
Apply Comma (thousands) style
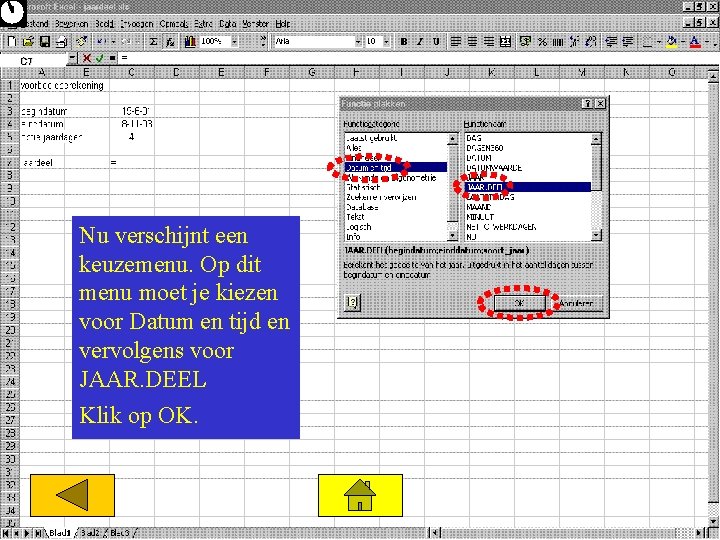(558, 42)
